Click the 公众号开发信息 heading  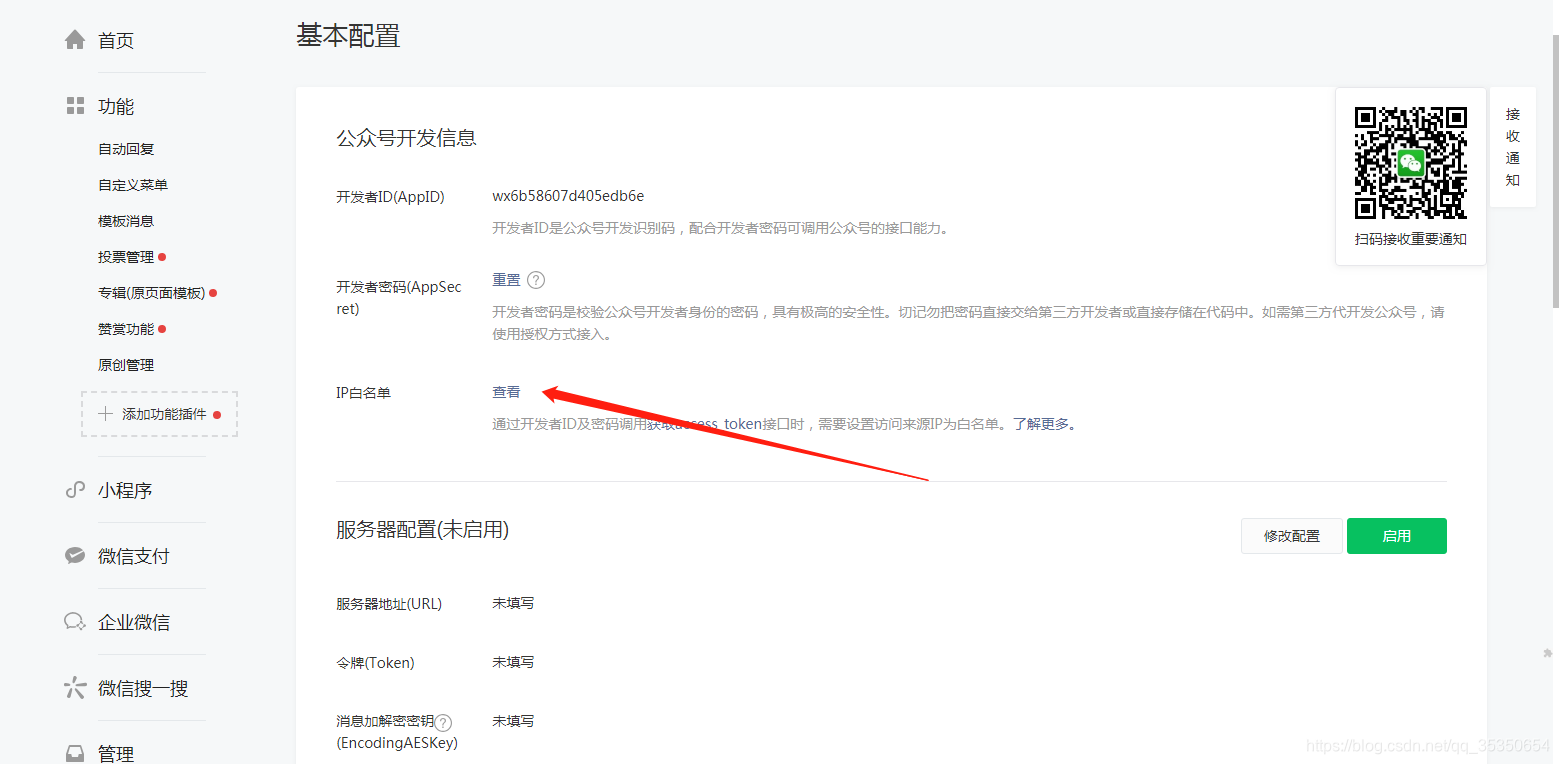click(x=406, y=138)
